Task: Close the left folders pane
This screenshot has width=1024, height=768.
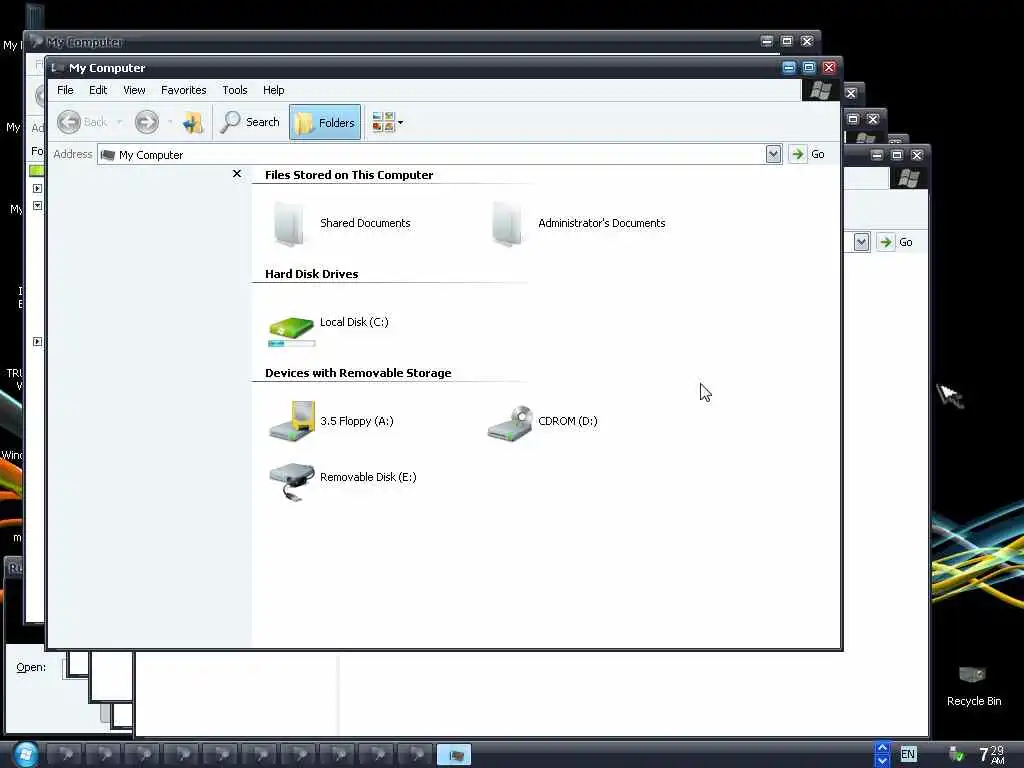Action: point(237,174)
